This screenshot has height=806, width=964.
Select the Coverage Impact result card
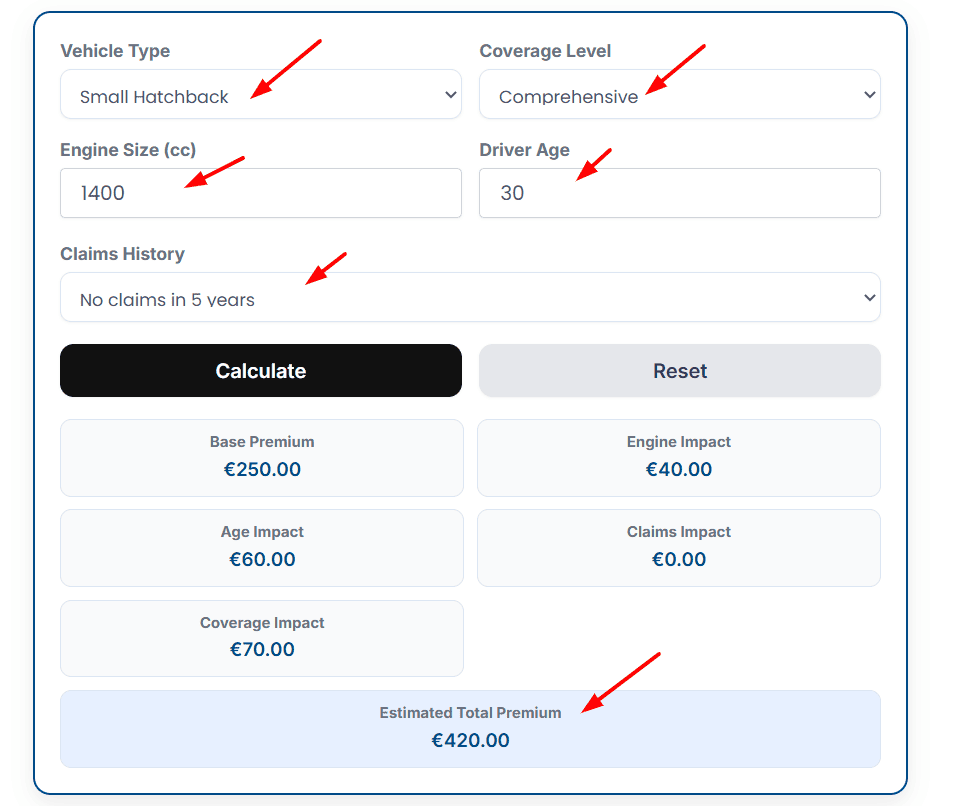pyautogui.click(x=261, y=637)
